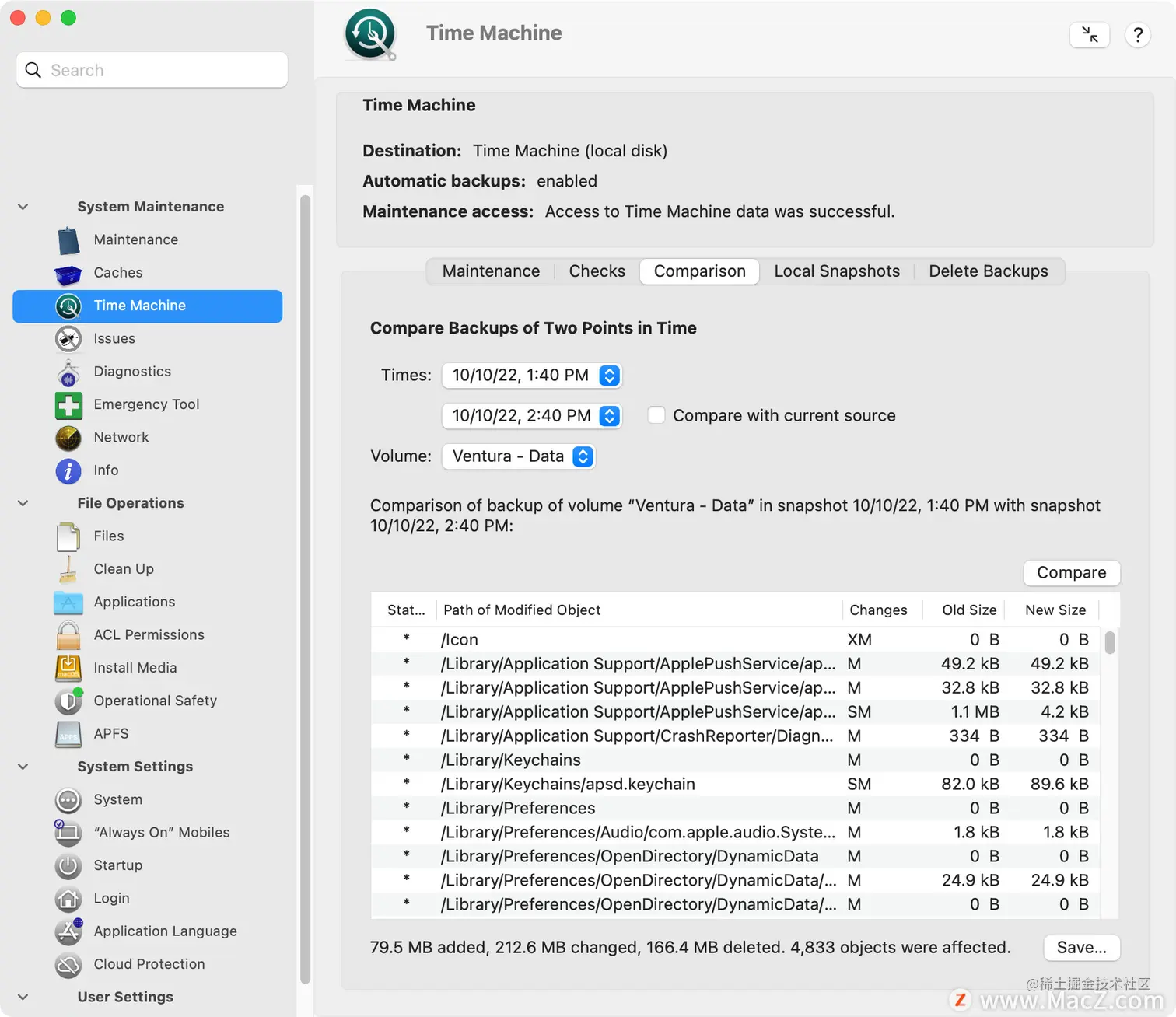Sort by the New Size column header
This screenshot has width=1176, height=1017.
tap(1052, 610)
